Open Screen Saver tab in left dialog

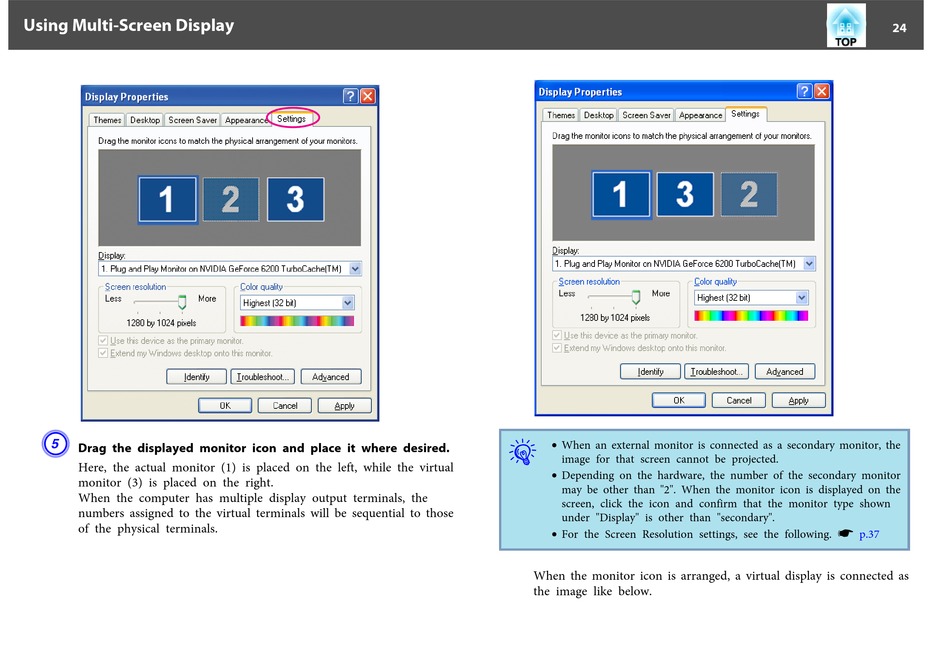coord(192,120)
